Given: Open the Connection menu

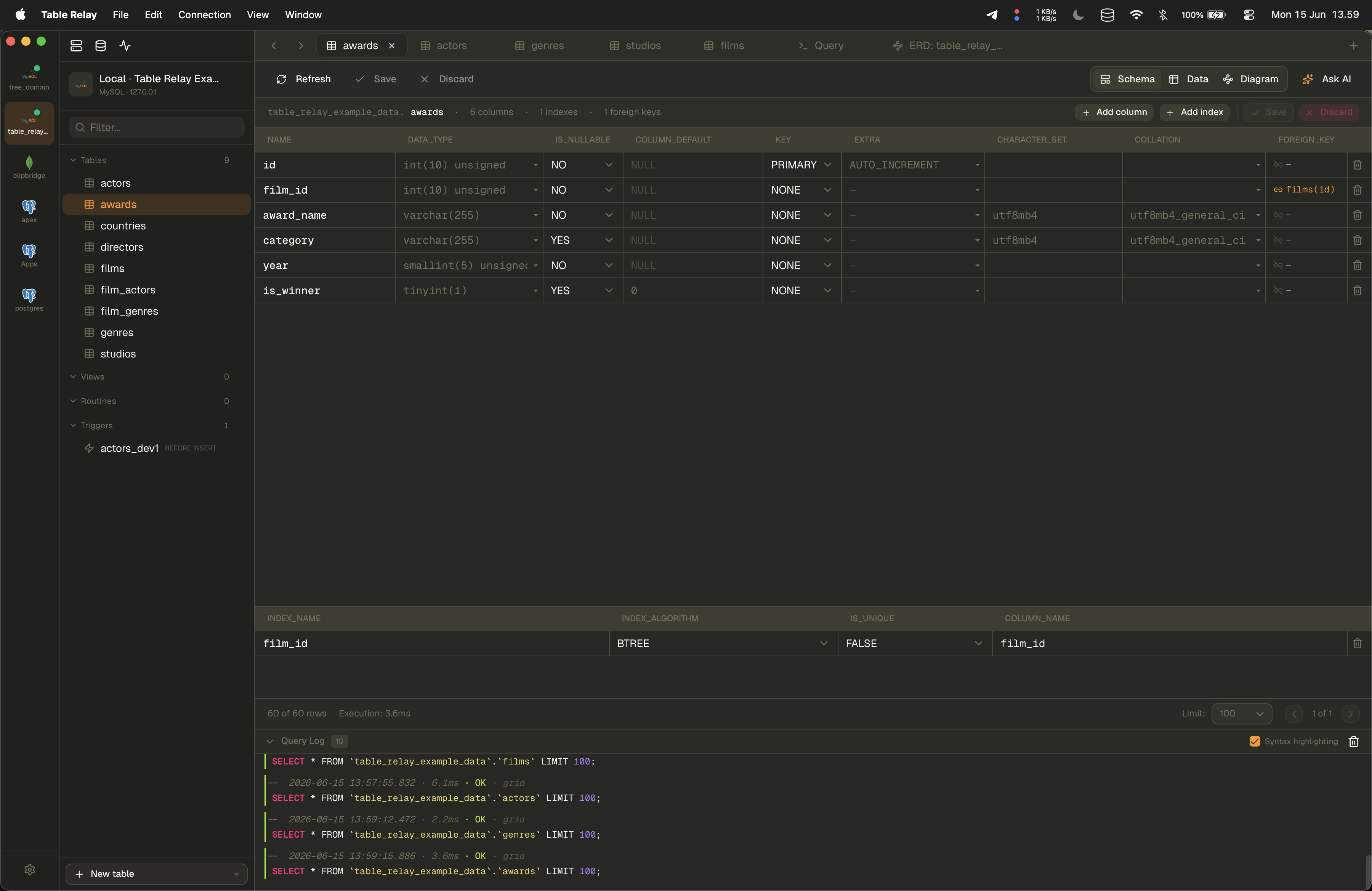Looking at the screenshot, I should 204,14.
